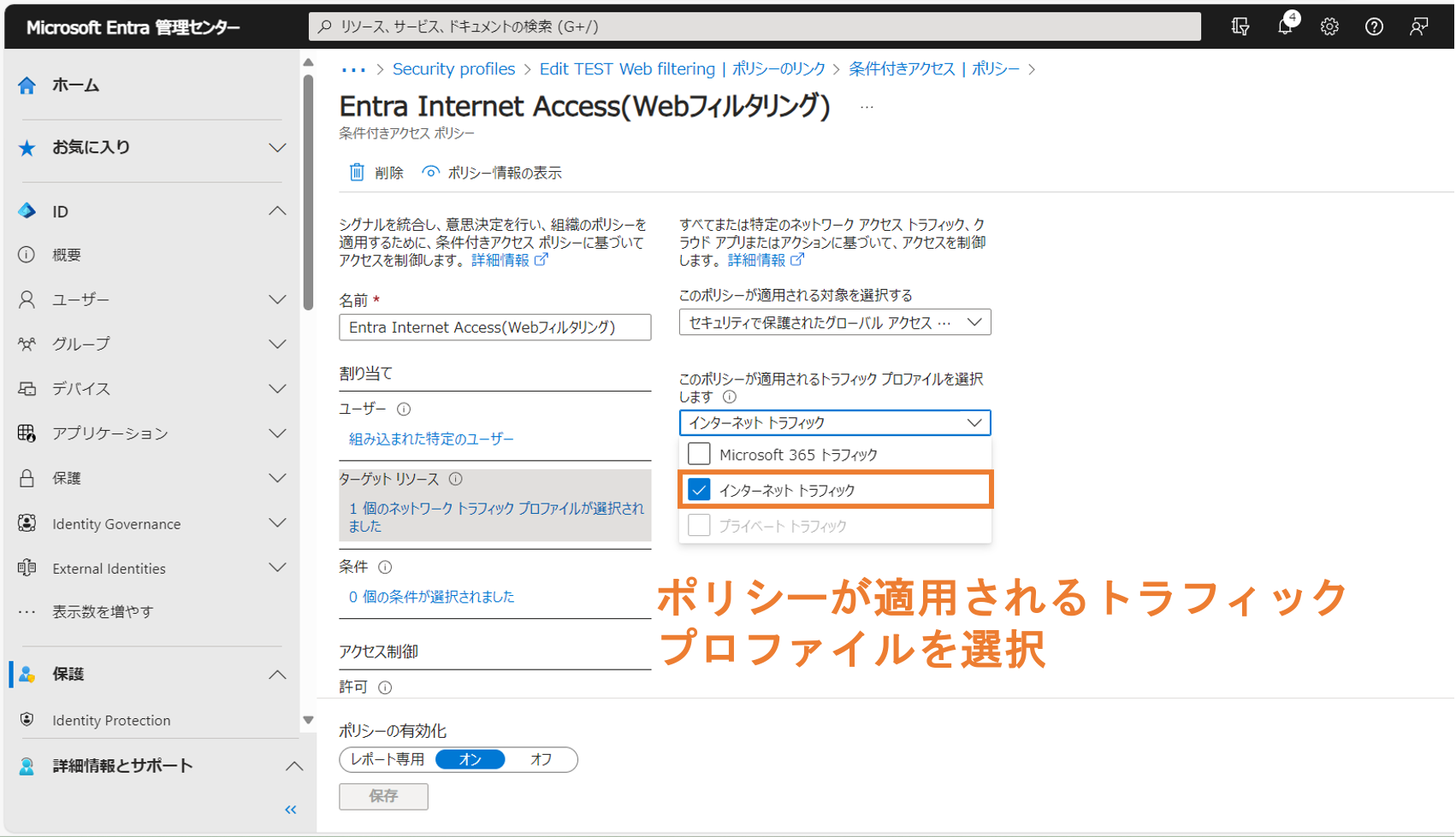Click 表示数を増やす in sidebar
Viewport: 1456px width, 837px height.
(103, 611)
